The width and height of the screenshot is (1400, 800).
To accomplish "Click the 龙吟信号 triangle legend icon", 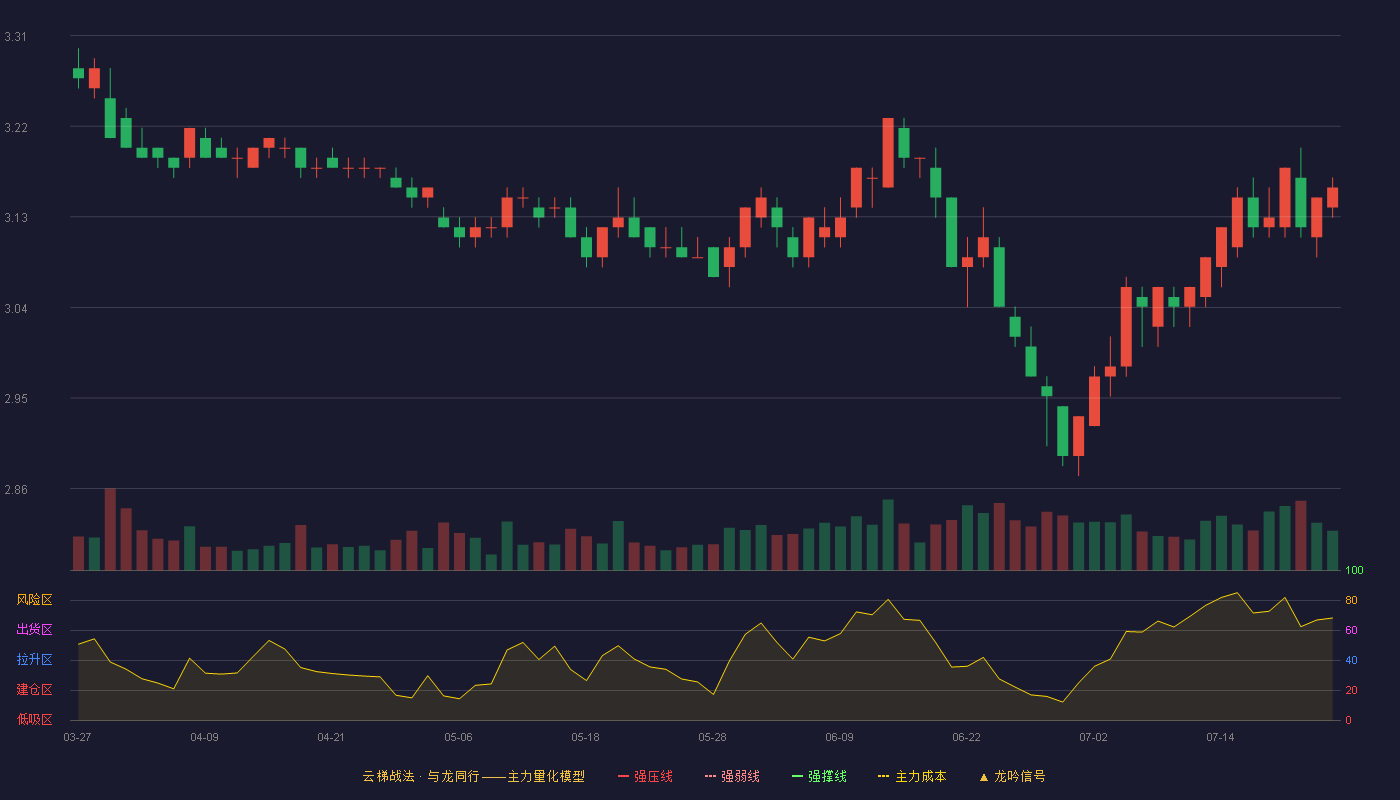I will pyautogui.click(x=984, y=777).
